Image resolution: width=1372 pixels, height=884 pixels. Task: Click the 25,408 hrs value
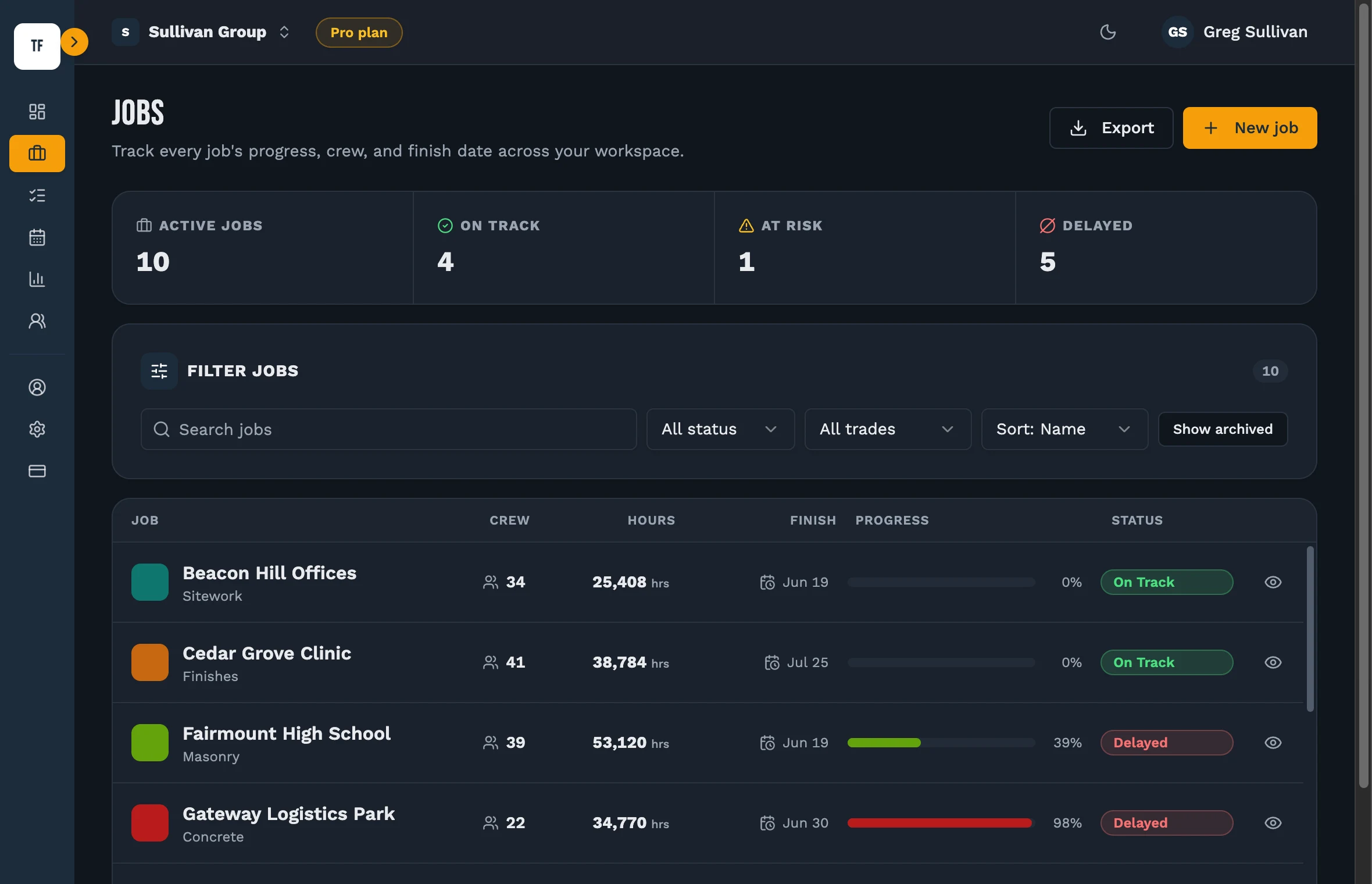pos(631,582)
